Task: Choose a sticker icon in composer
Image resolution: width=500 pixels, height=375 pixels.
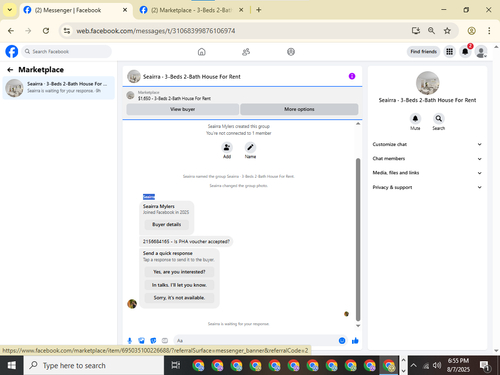Action: click(153, 341)
